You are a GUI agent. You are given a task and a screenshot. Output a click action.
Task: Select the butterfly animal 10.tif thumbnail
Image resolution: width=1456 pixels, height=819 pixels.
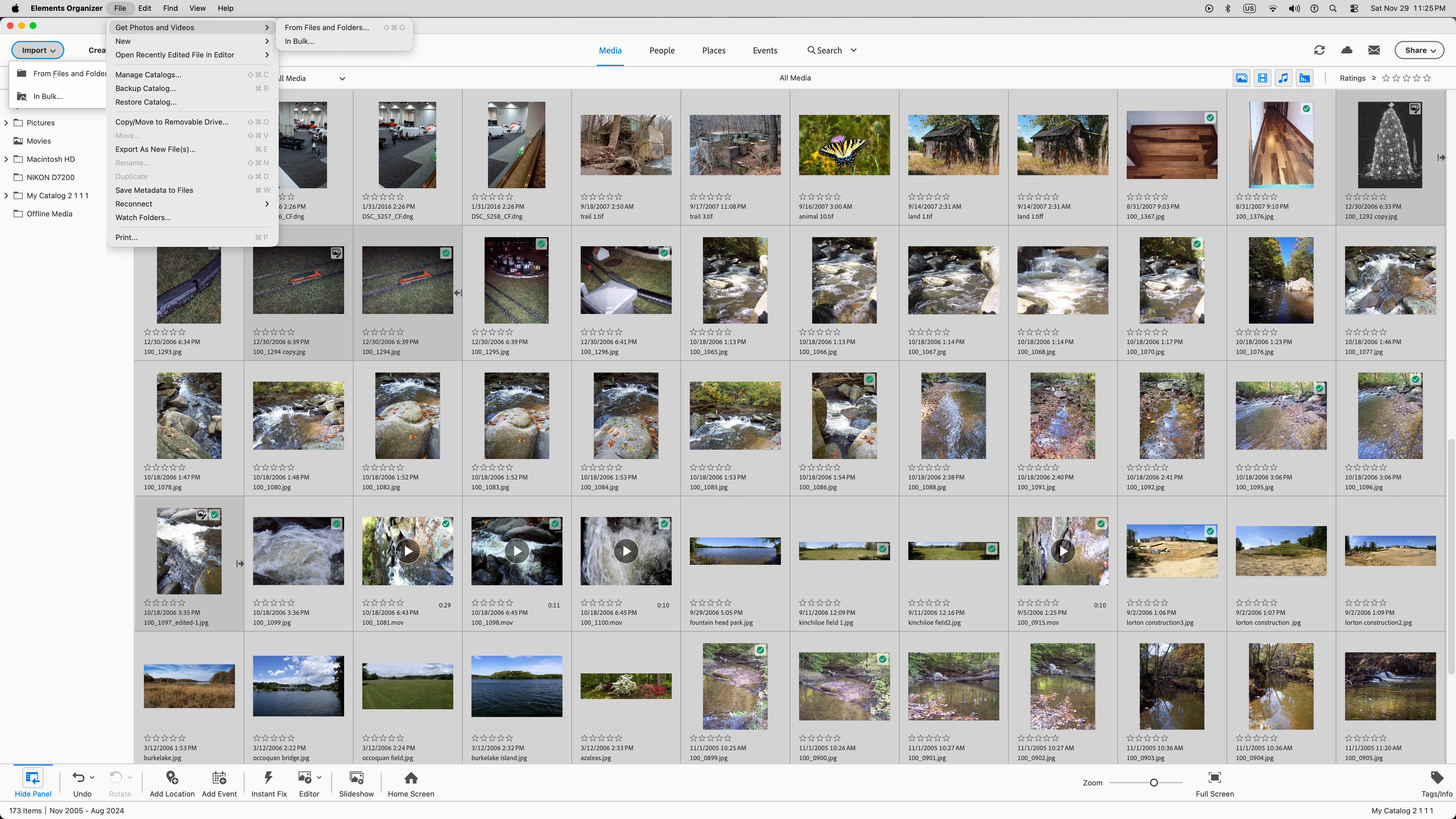click(844, 145)
